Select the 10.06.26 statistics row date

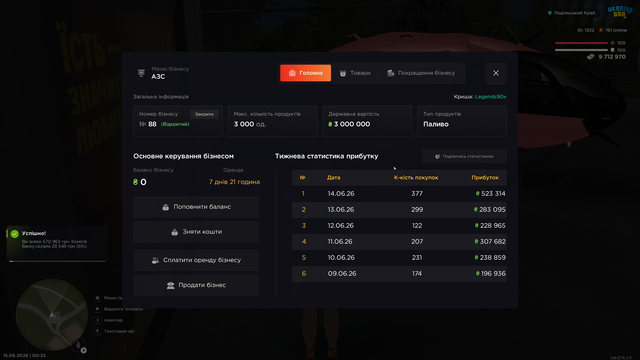pos(341,258)
